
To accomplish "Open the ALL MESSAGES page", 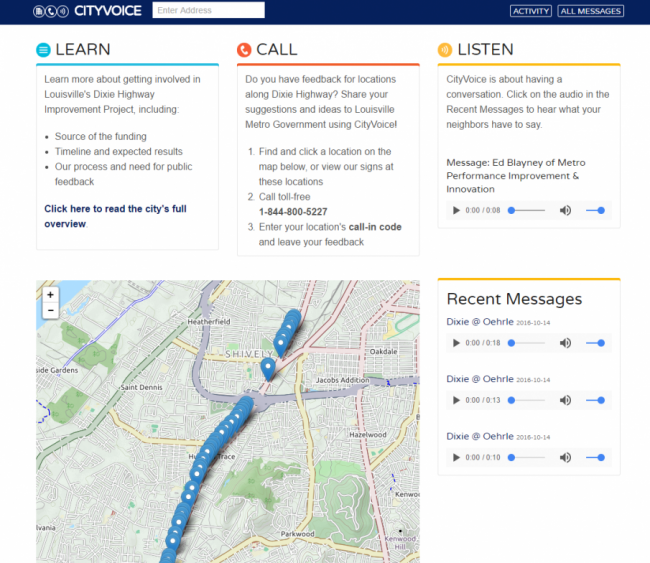I will point(590,11).
